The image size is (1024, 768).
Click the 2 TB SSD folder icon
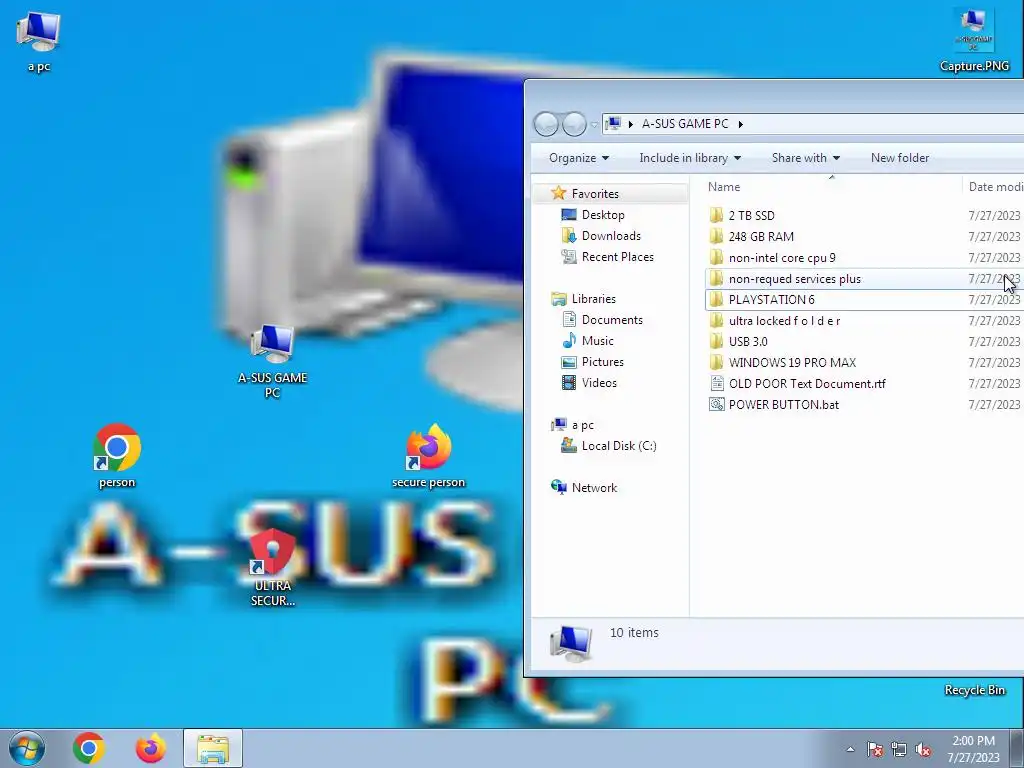coord(716,215)
